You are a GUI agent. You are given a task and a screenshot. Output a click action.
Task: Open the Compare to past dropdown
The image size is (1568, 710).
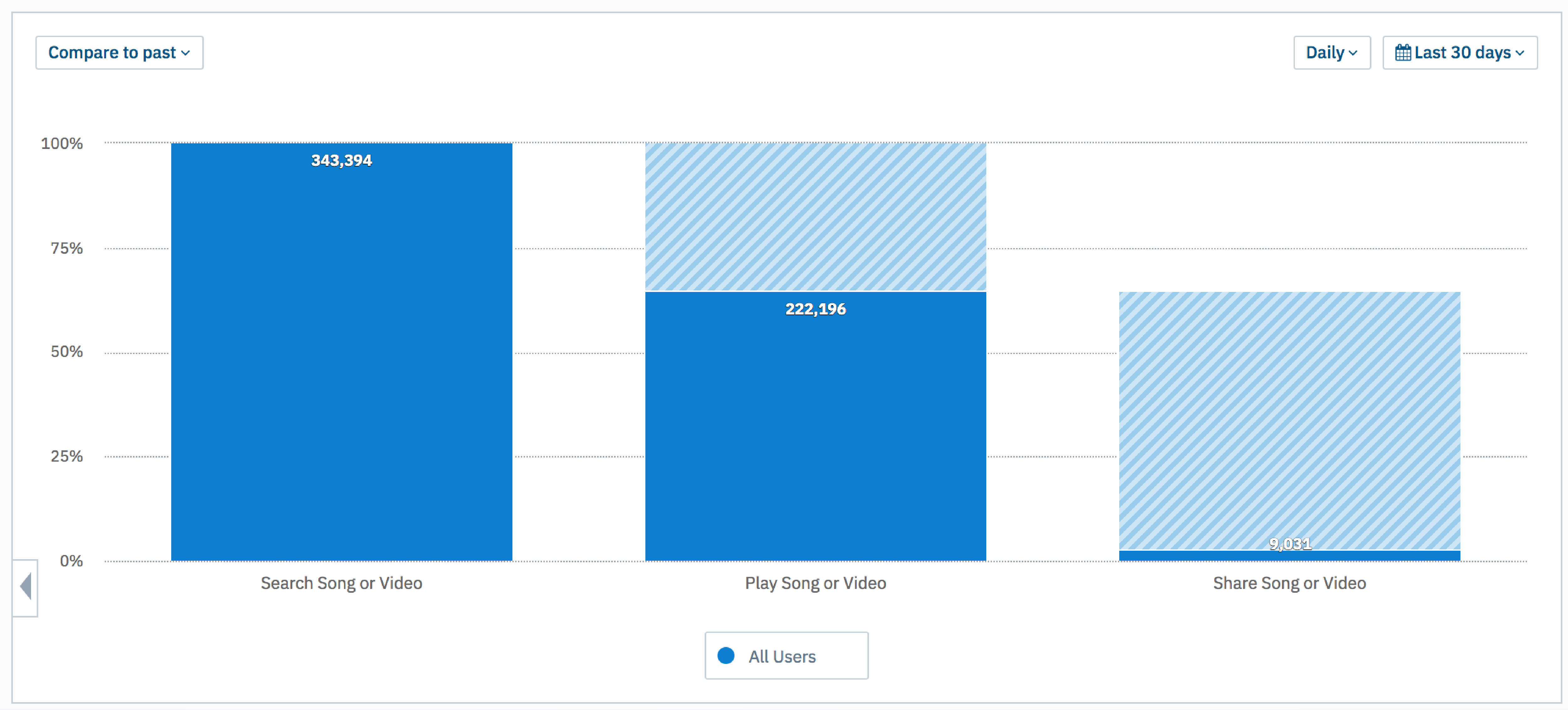119,53
